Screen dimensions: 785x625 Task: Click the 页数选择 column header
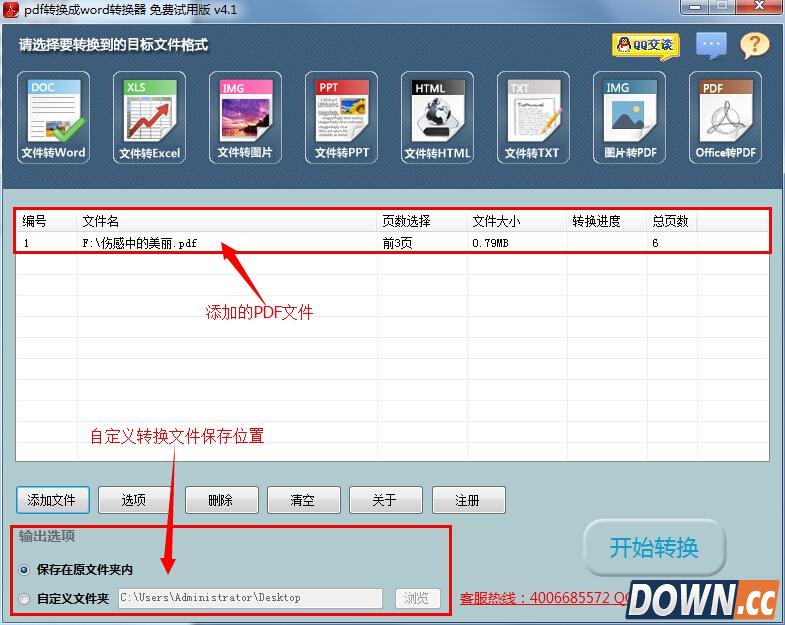(x=422, y=221)
